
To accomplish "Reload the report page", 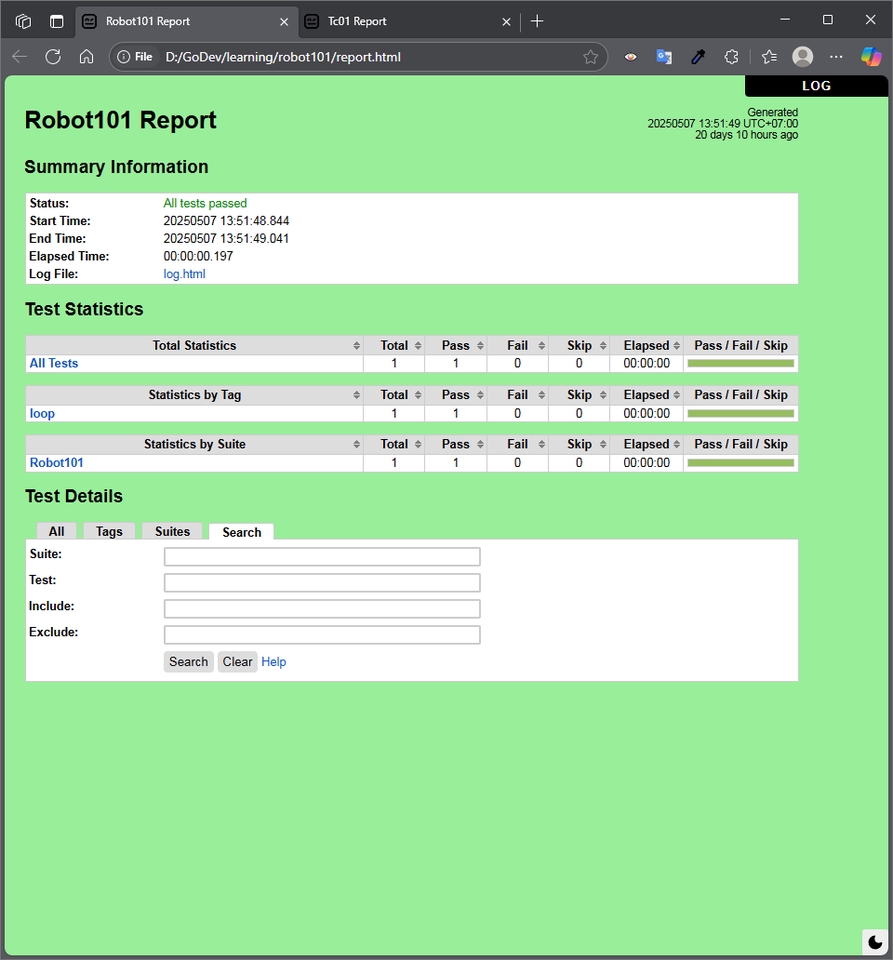I will 53,57.
